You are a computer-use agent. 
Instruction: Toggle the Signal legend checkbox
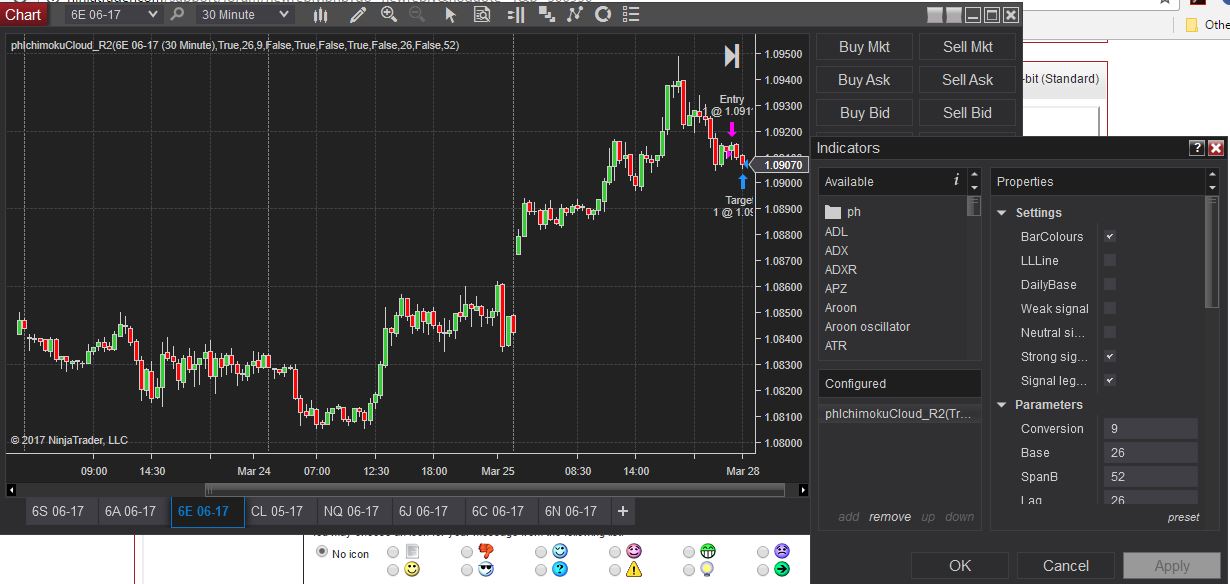pos(1109,381)
